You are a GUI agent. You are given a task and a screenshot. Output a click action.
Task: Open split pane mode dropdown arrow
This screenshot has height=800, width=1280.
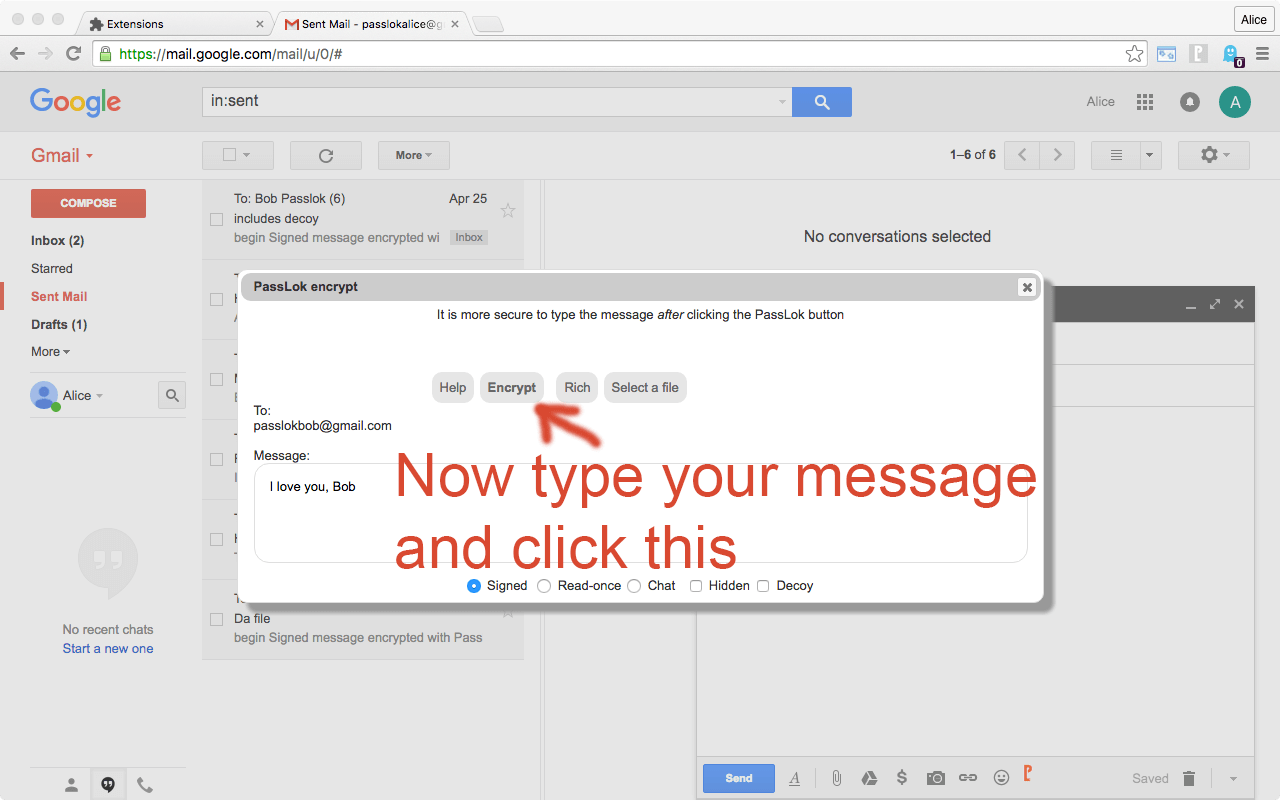pyautogui.click(x=1149, y=155)
